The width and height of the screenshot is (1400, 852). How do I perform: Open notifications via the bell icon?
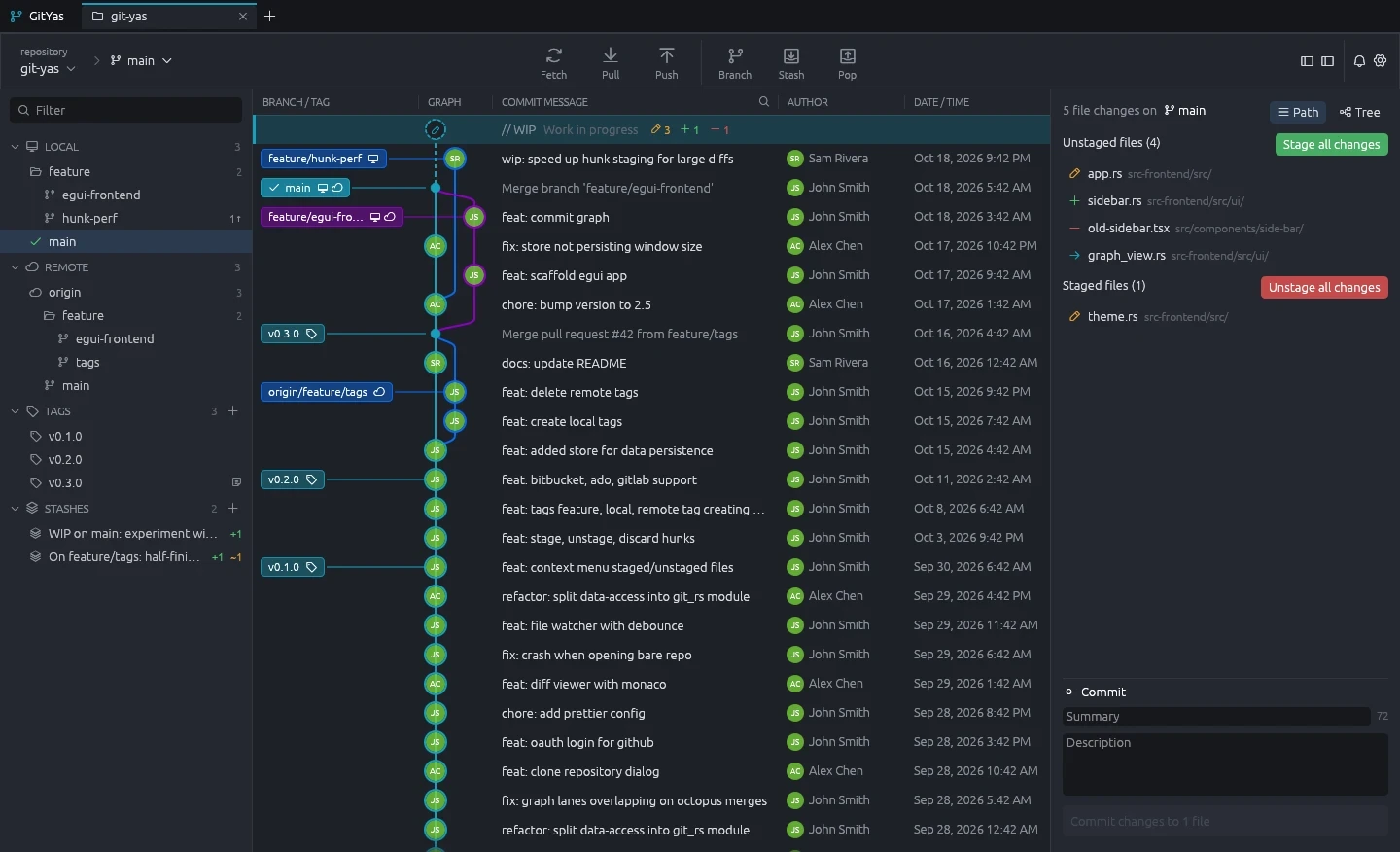(1359, 61)
